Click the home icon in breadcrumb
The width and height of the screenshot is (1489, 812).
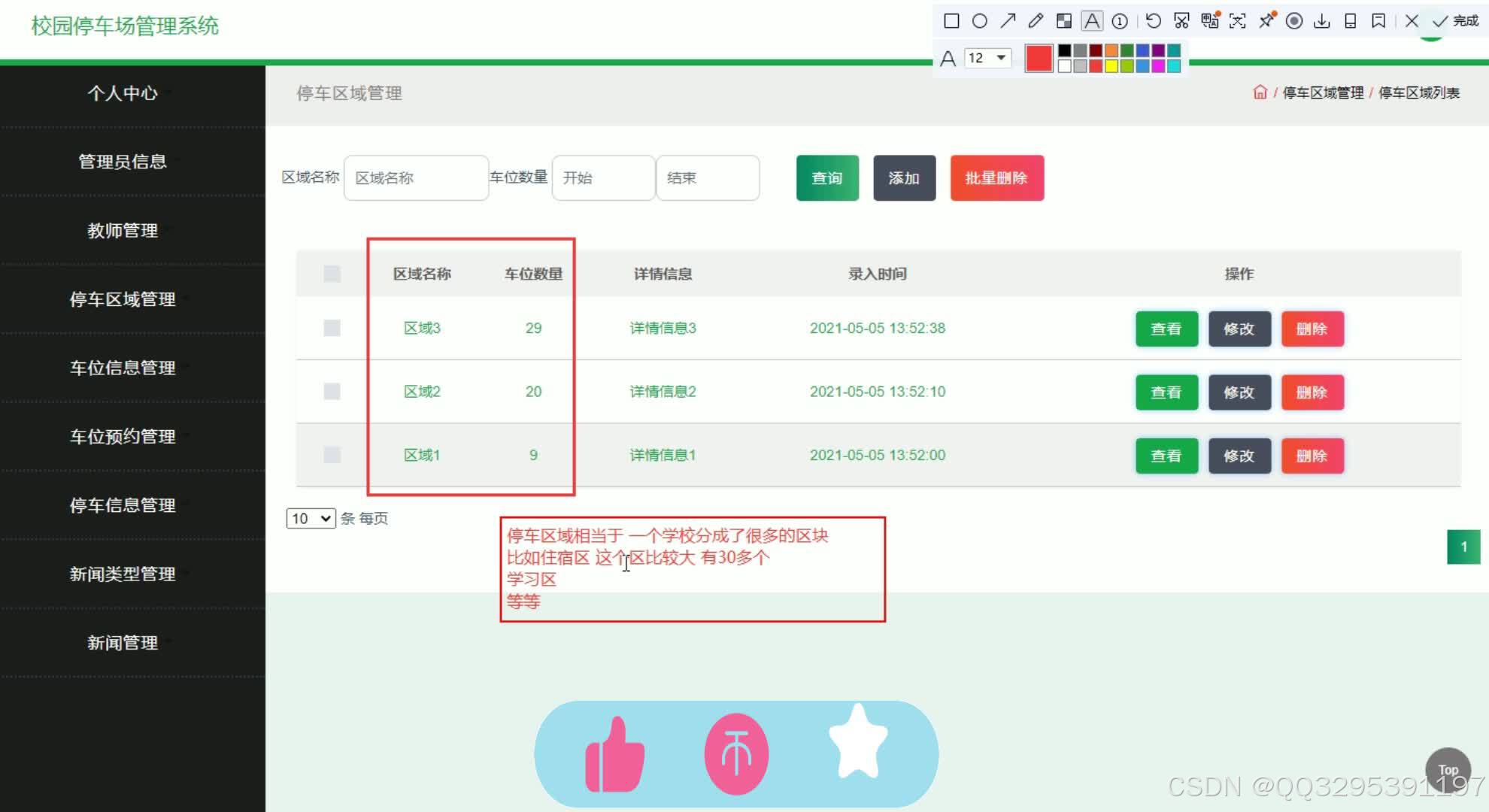(1260, 92)
